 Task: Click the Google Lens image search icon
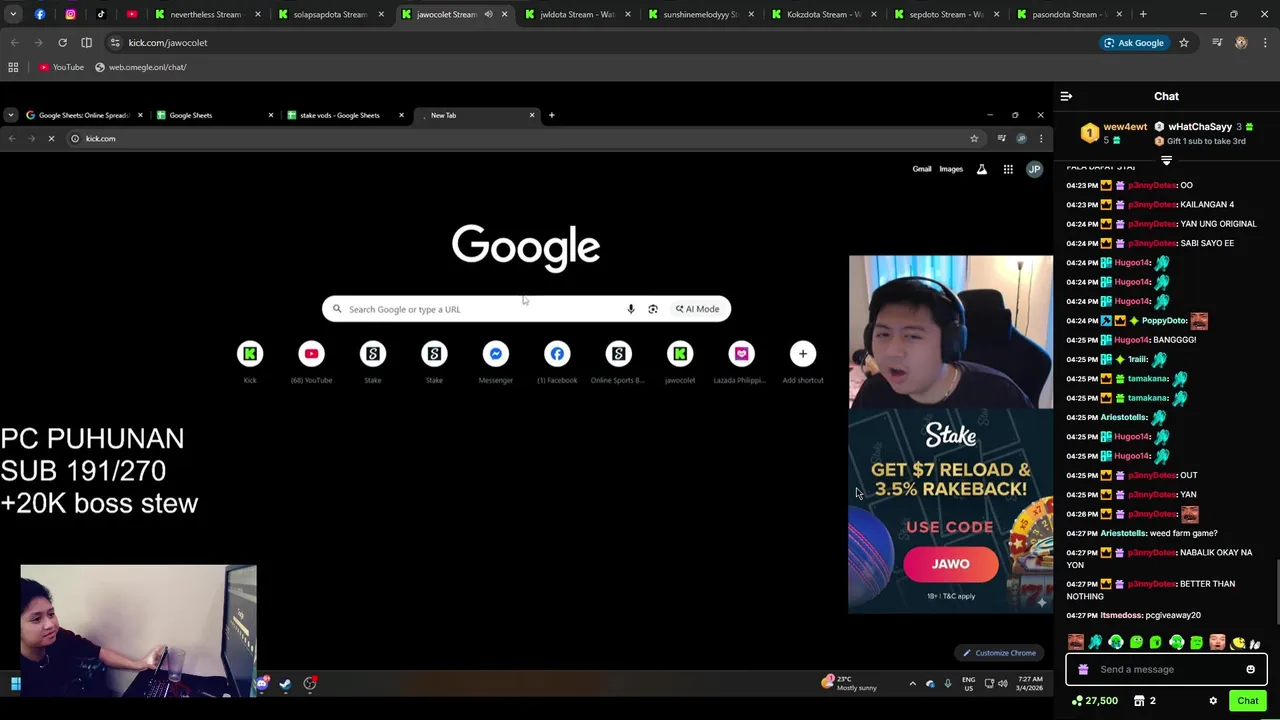click(653, 309)
